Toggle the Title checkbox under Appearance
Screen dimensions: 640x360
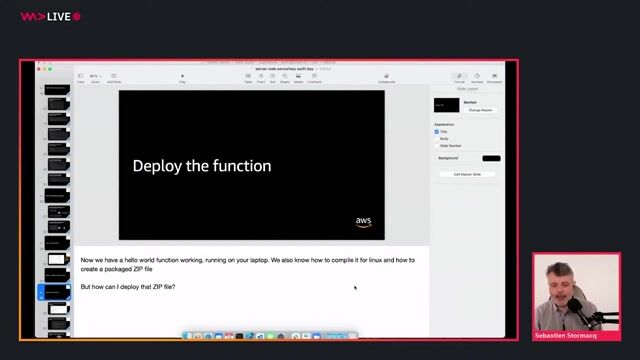(437, 132)
